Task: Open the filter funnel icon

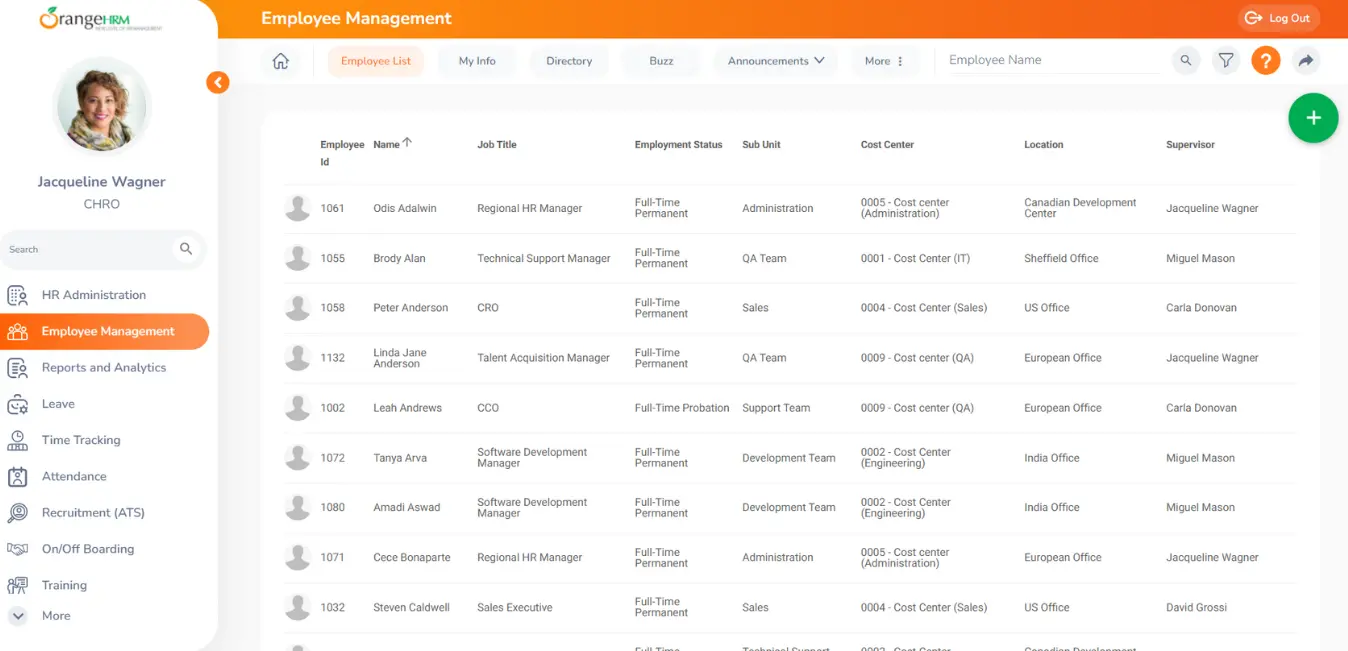Action: (1225, 61)
